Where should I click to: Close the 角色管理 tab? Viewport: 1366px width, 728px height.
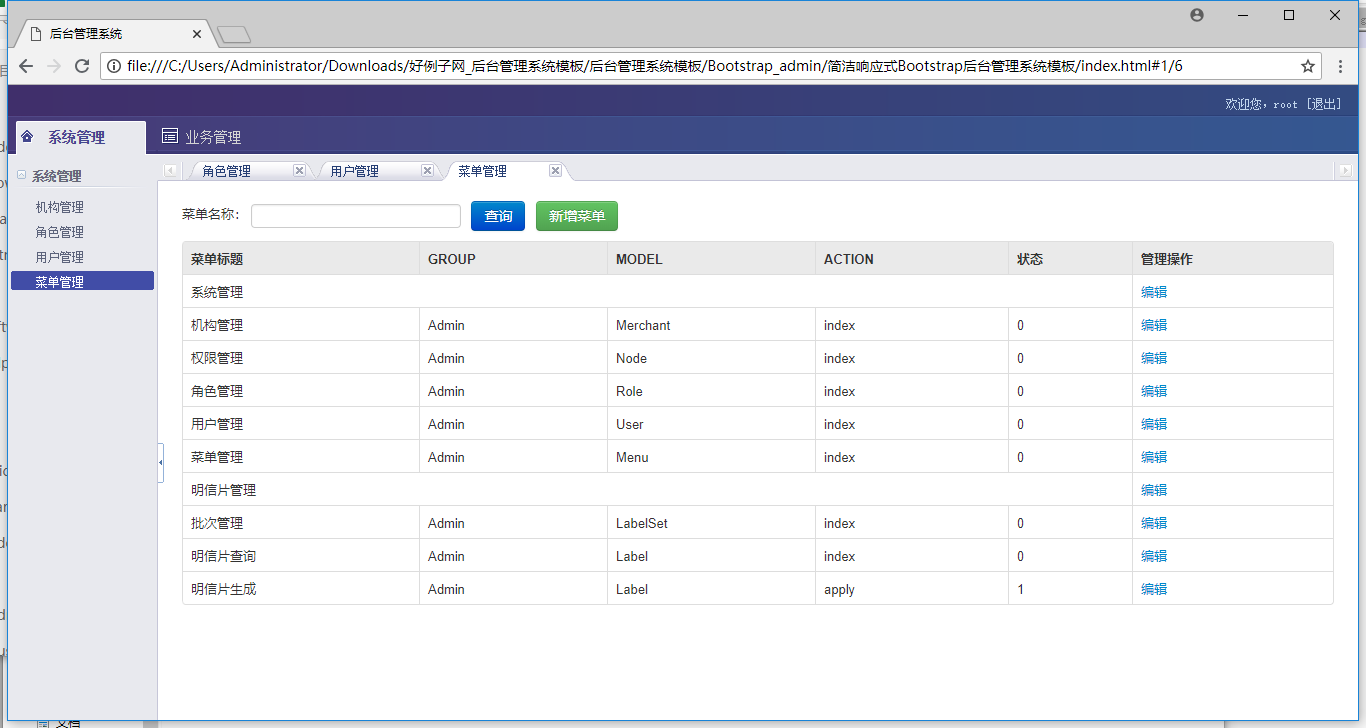click(x=299, y=171)
